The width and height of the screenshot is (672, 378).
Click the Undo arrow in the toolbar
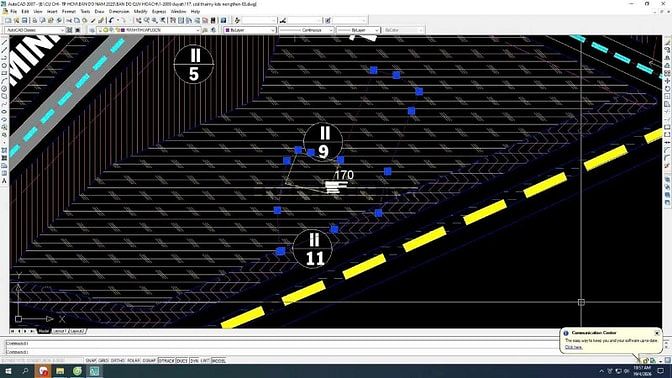(x=111, y=21)
